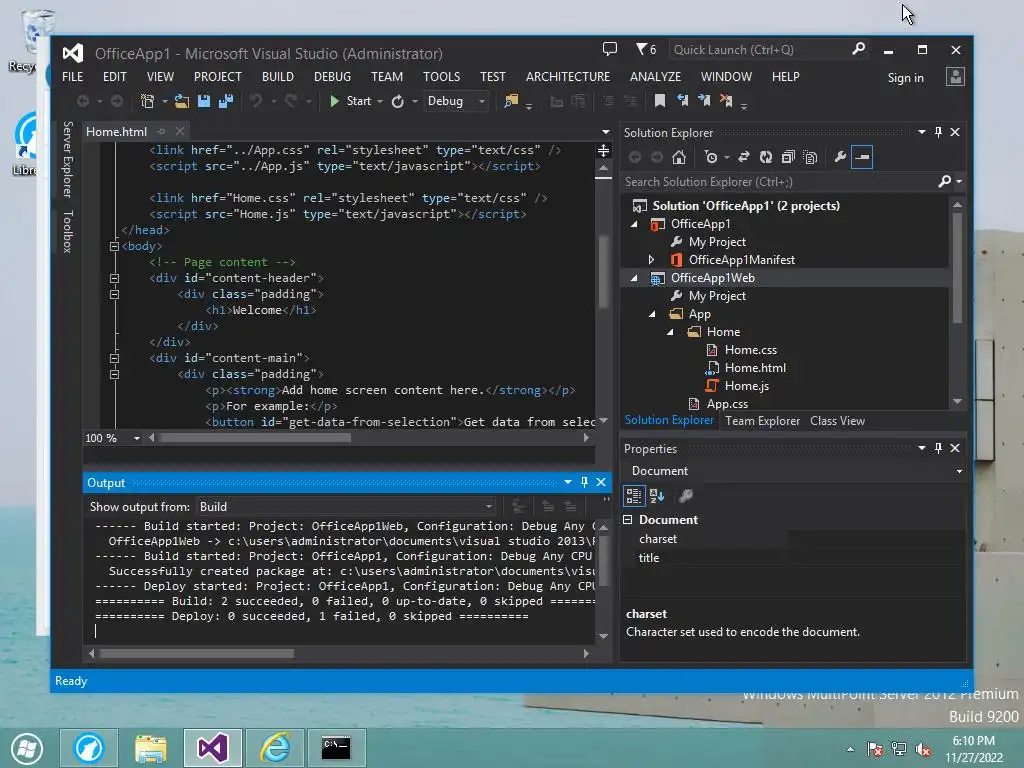Open File Explorer from the taskbar
This screenshot has height=768, width=1024.
point(151,748)
